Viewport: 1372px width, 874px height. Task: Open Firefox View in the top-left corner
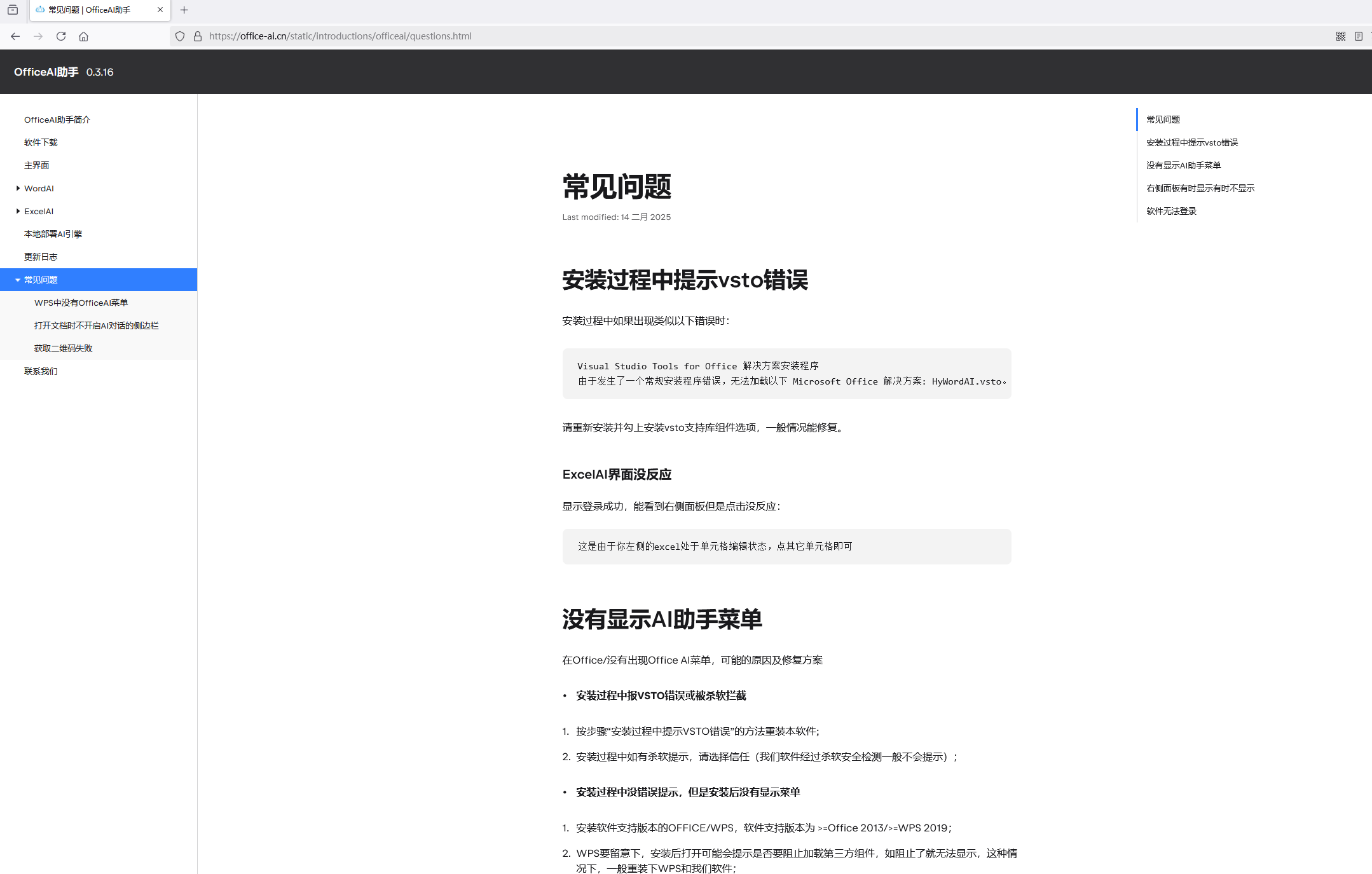13,10
